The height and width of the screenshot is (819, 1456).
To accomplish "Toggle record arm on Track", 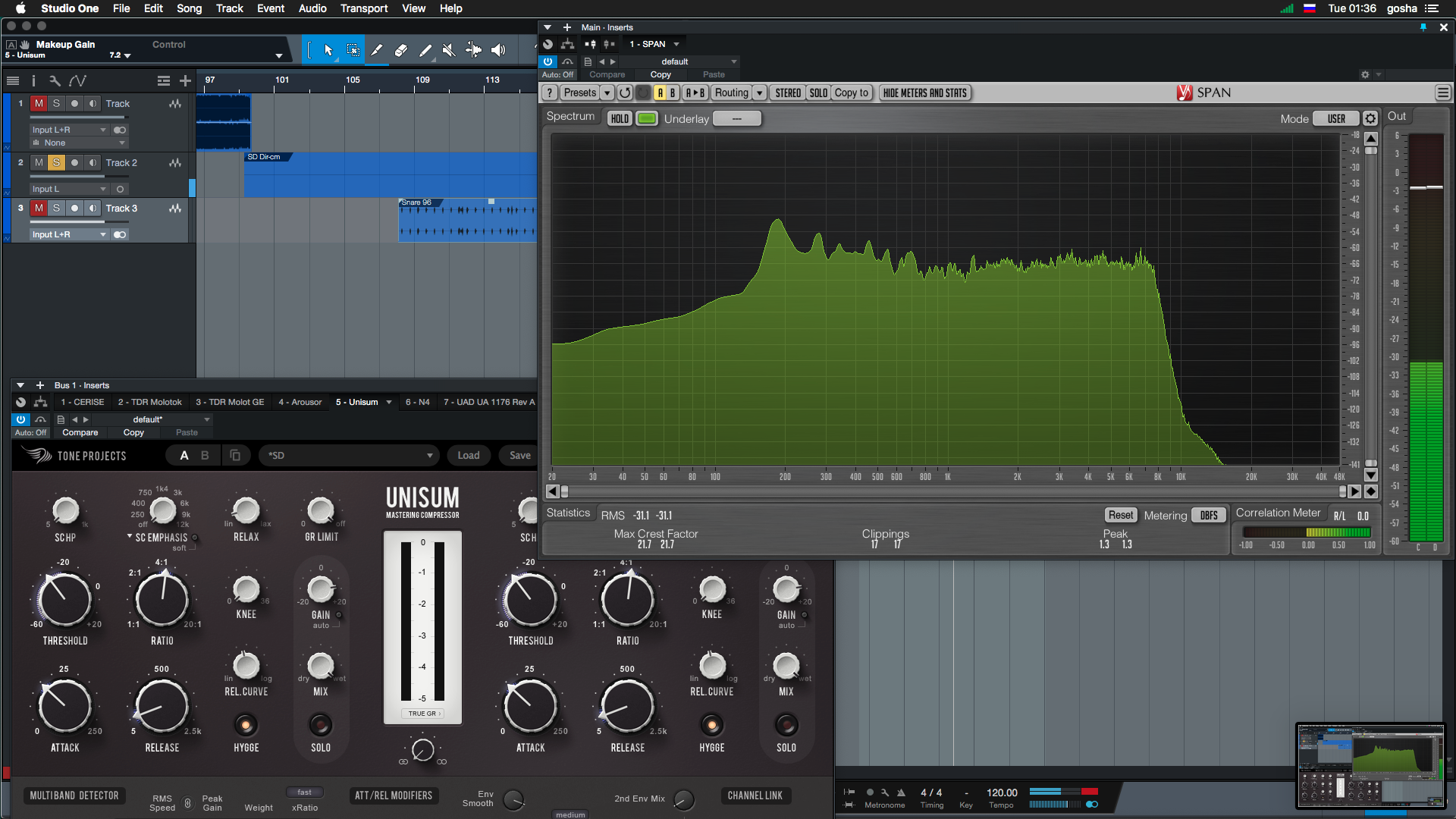I will pyautogui.click(x=74, y=103).
